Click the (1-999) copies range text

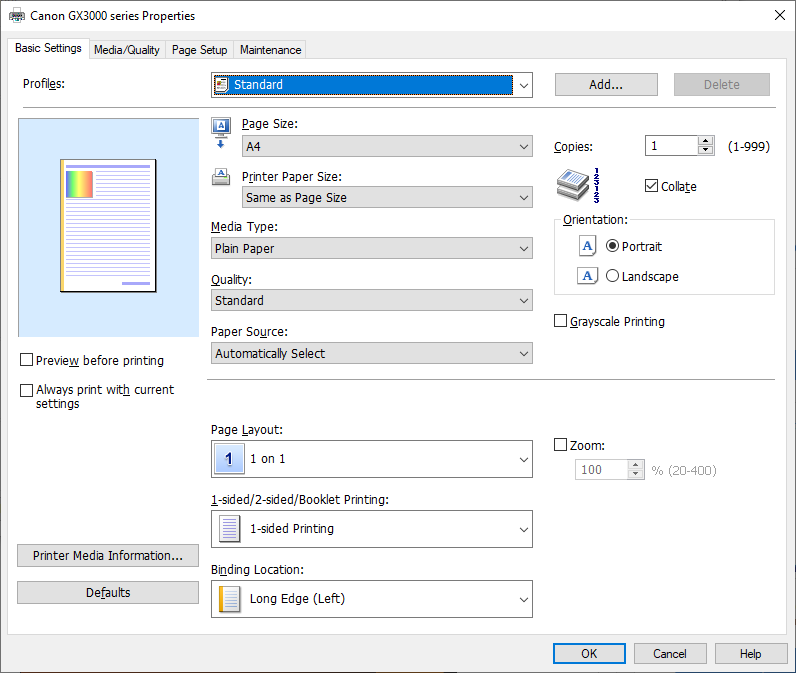pos(749,147)
